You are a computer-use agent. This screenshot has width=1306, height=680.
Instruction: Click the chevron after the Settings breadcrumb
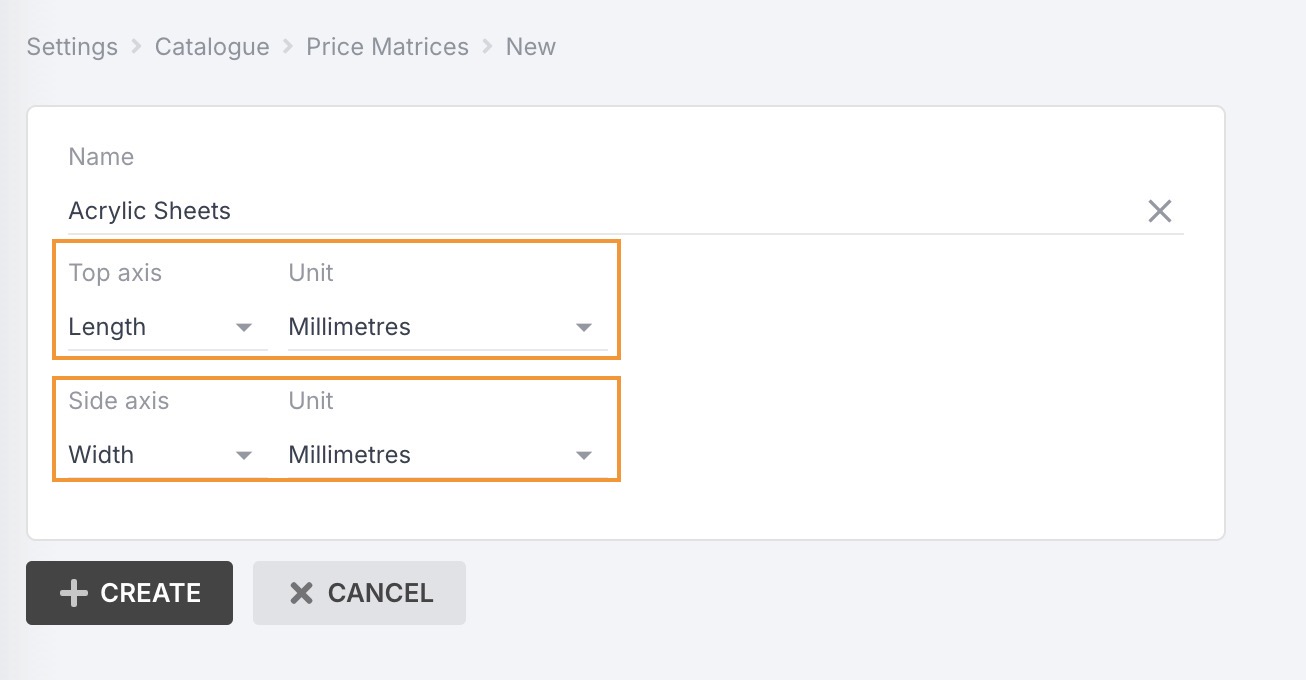[137, 47]
